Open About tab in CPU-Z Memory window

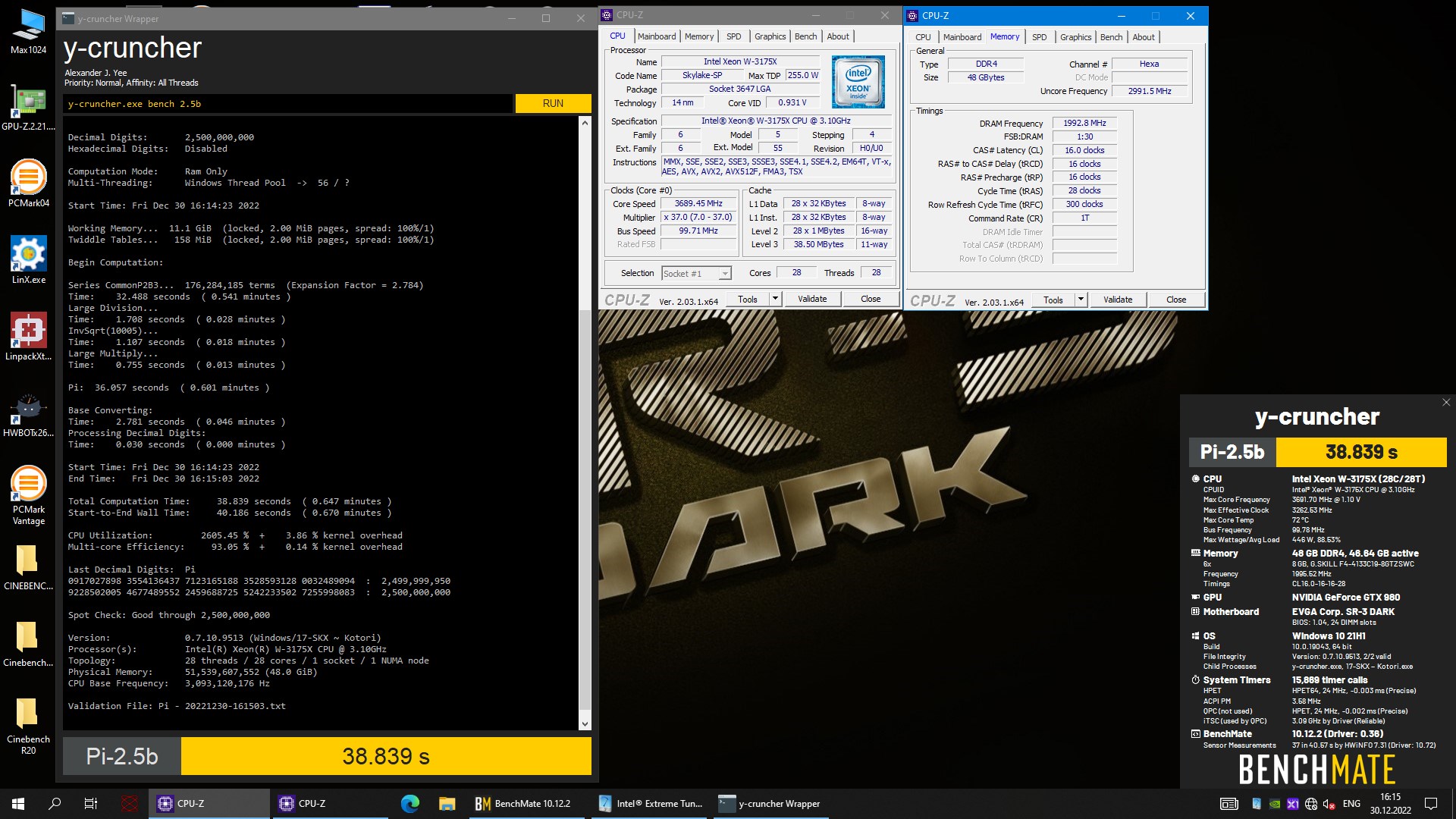click(x=1144, y=37)
